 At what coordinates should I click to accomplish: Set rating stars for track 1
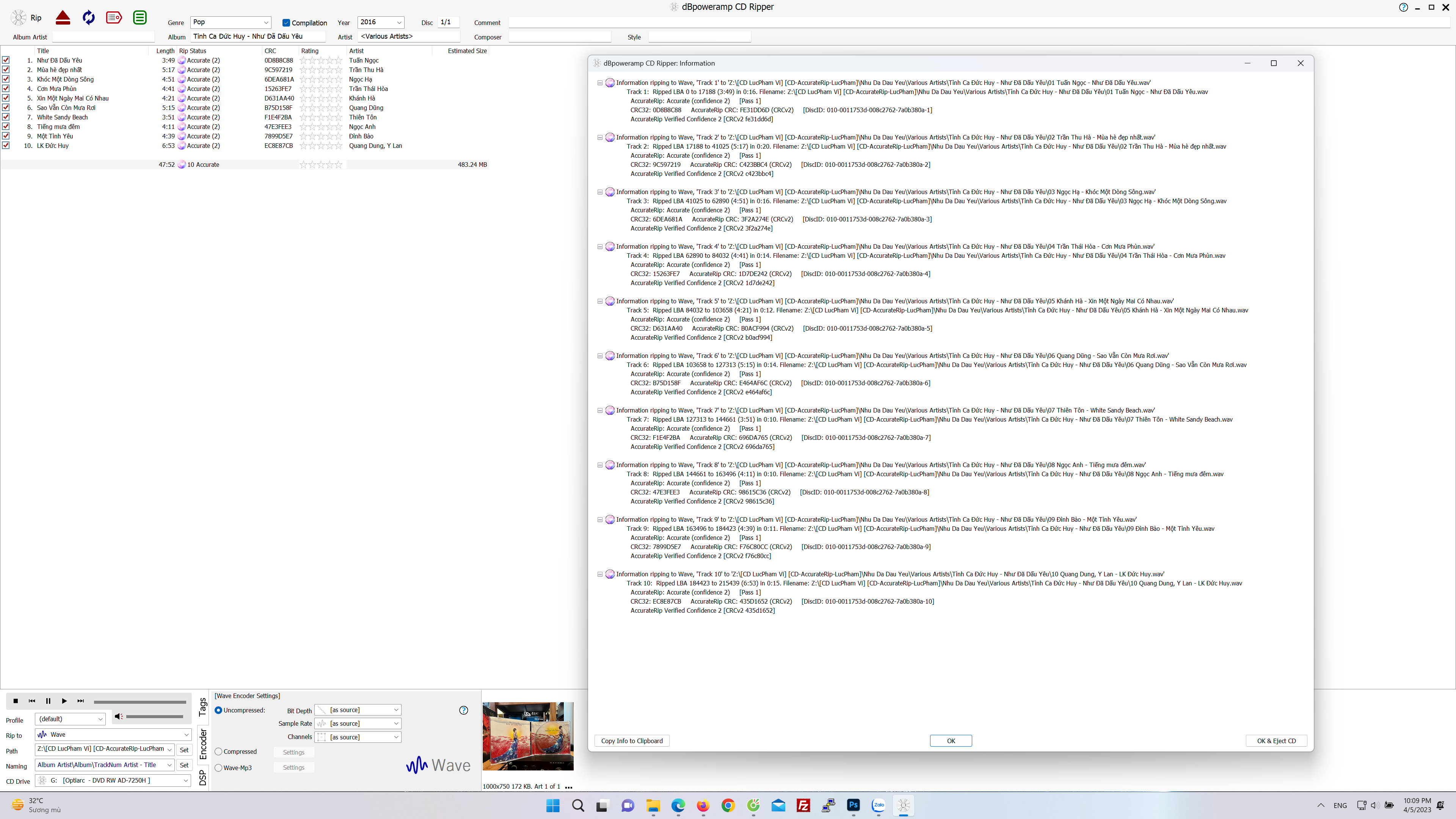(x=321, y=61)
